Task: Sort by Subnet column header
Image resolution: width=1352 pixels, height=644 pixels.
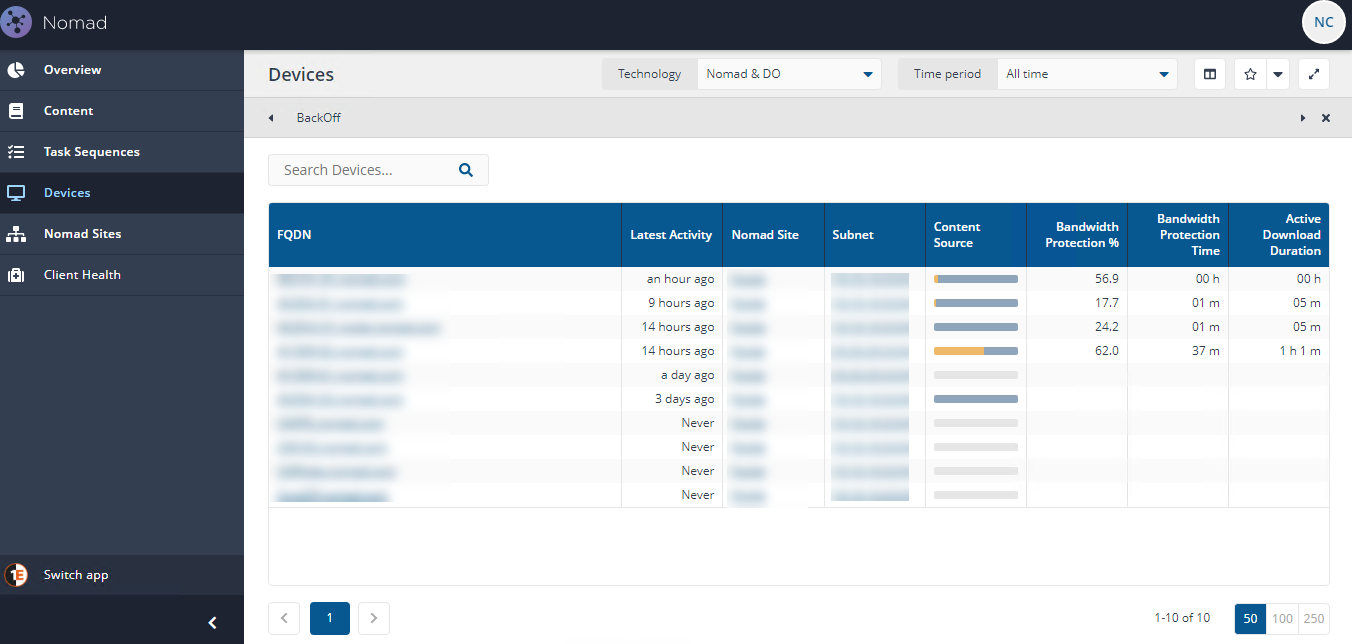Action: tap(875, 235)
